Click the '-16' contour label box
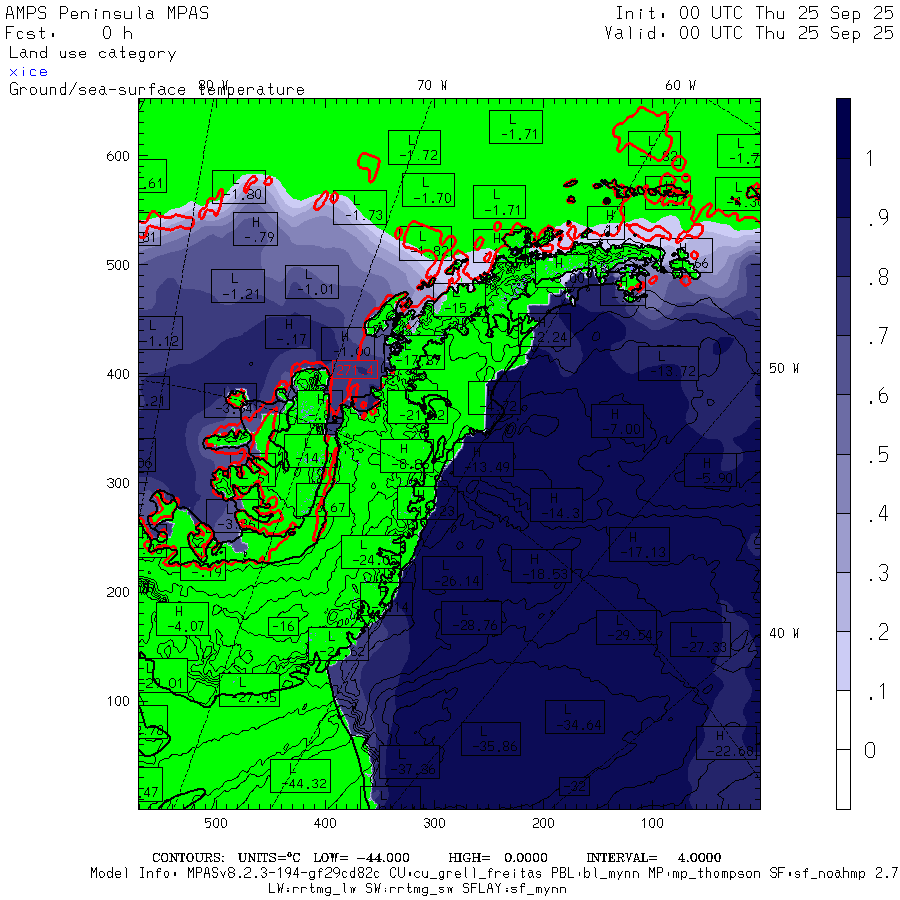 pos(283,626)
